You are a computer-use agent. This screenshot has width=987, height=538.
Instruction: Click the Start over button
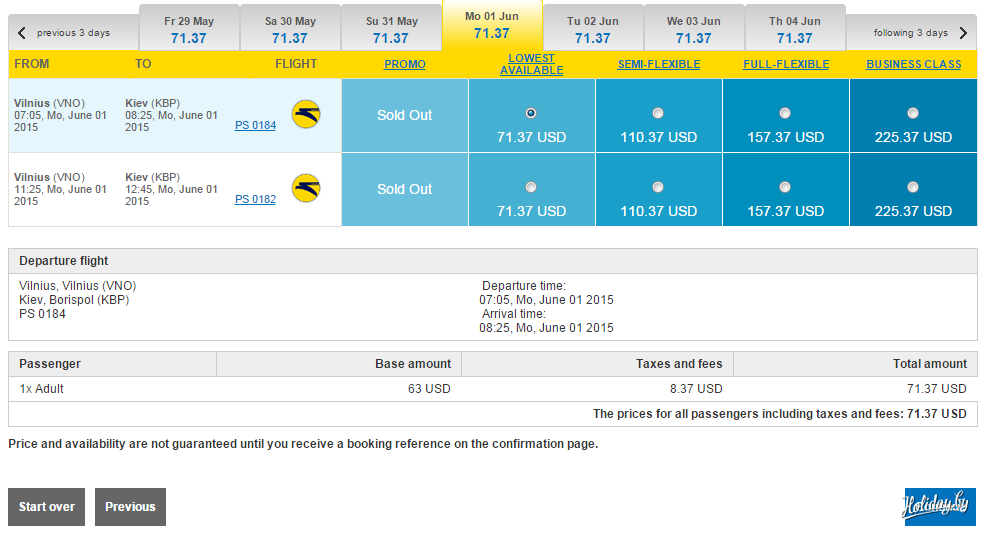coord(47,507)
